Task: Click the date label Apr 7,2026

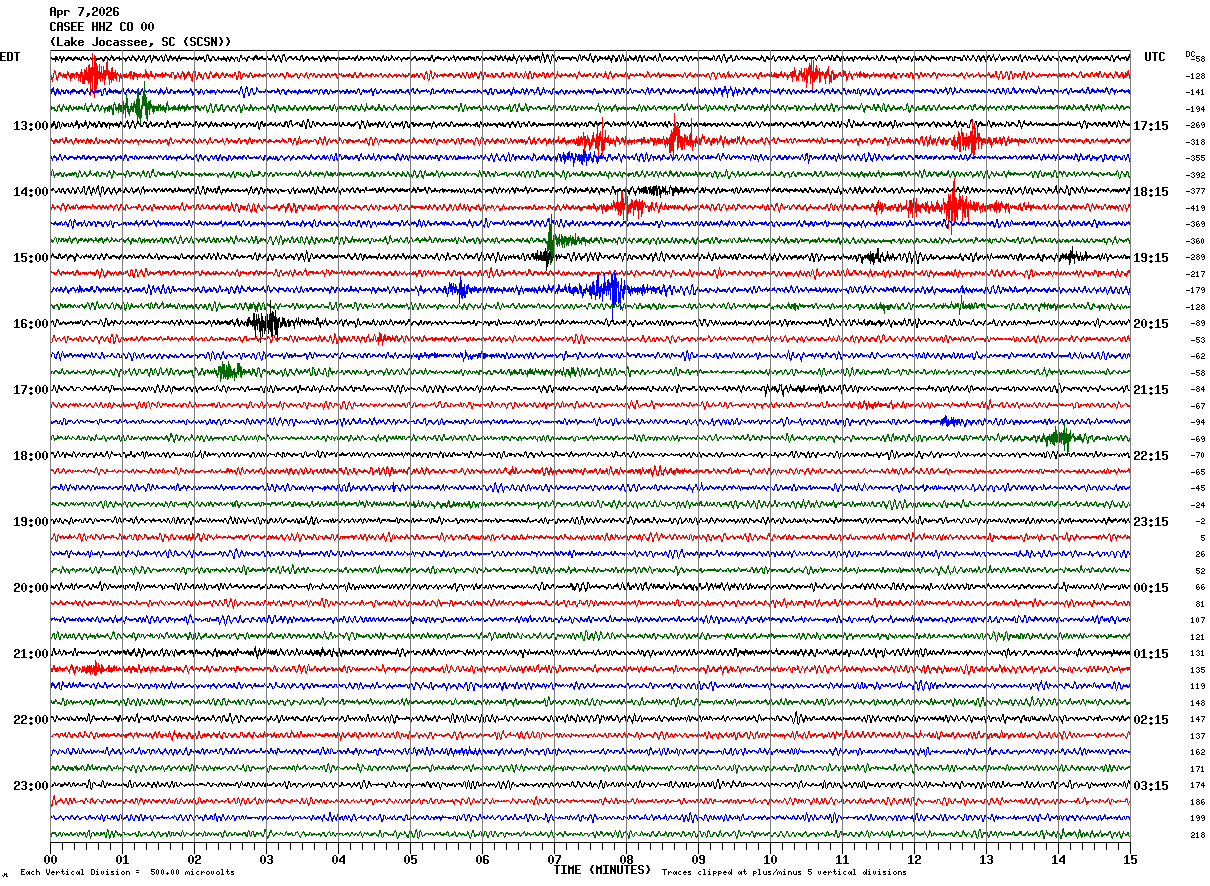Action: pyautogui.click(x=84, y=12)
